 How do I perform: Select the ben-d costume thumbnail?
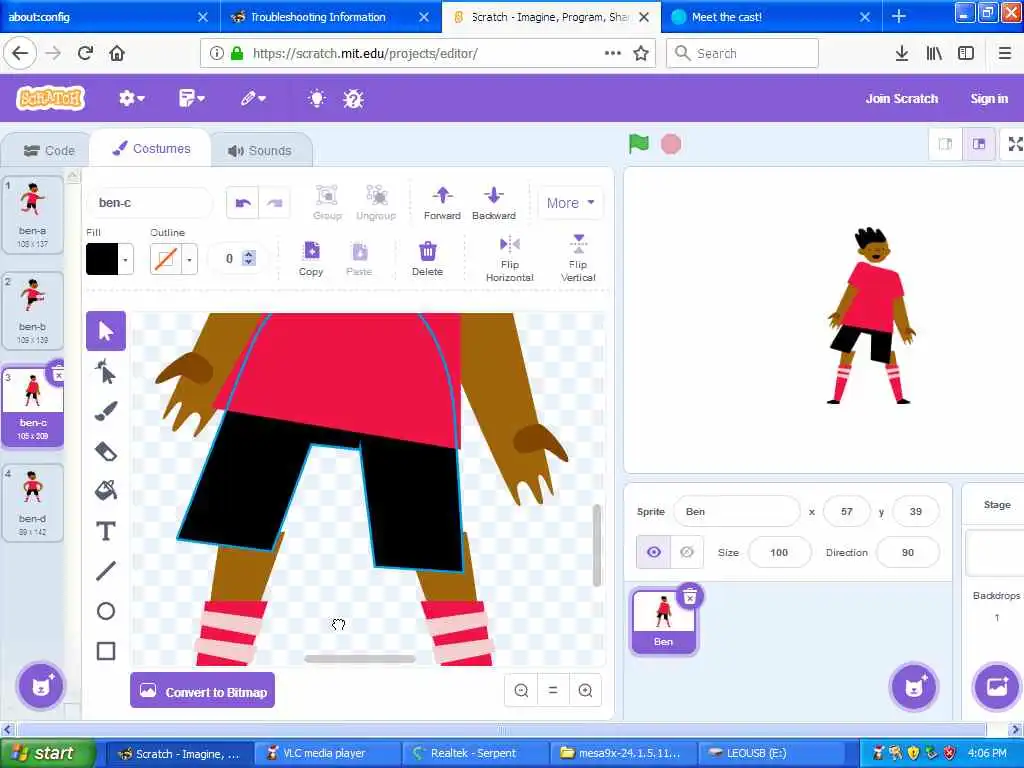point(33,502)
